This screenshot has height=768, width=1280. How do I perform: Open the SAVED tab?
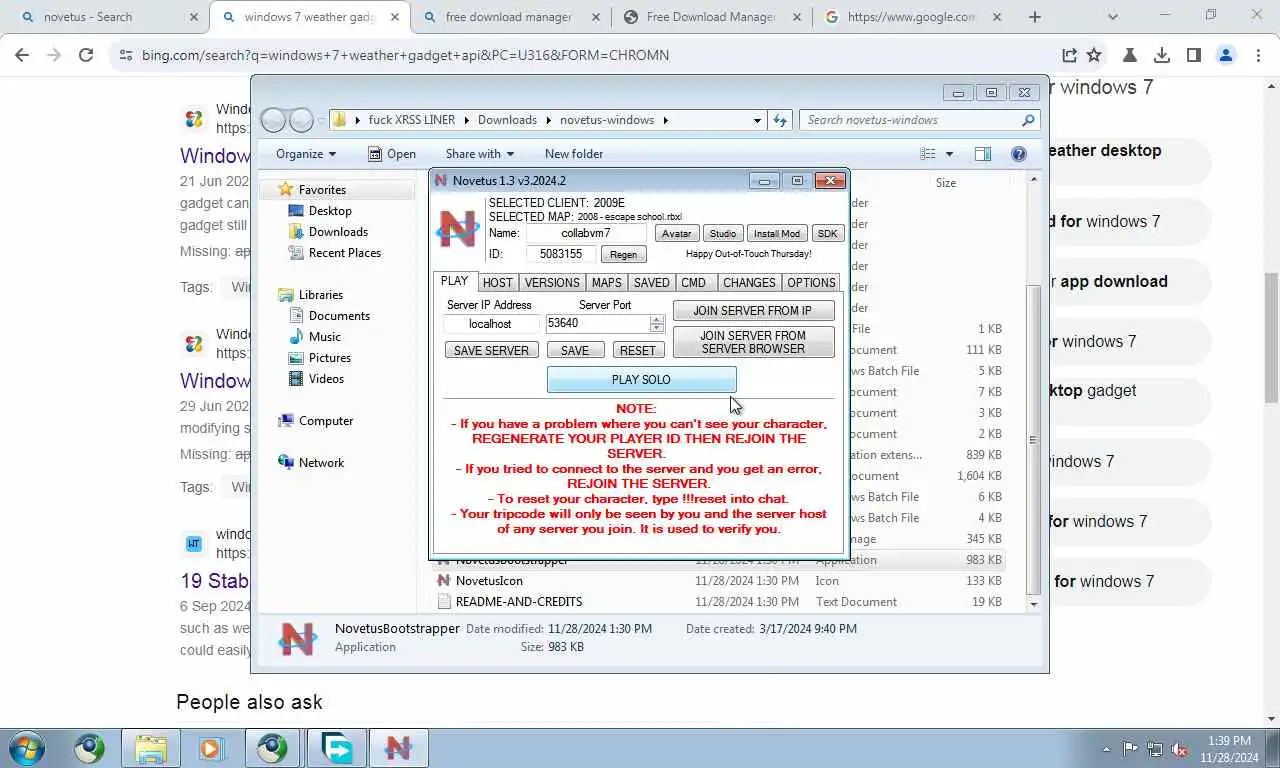[651, 283]
